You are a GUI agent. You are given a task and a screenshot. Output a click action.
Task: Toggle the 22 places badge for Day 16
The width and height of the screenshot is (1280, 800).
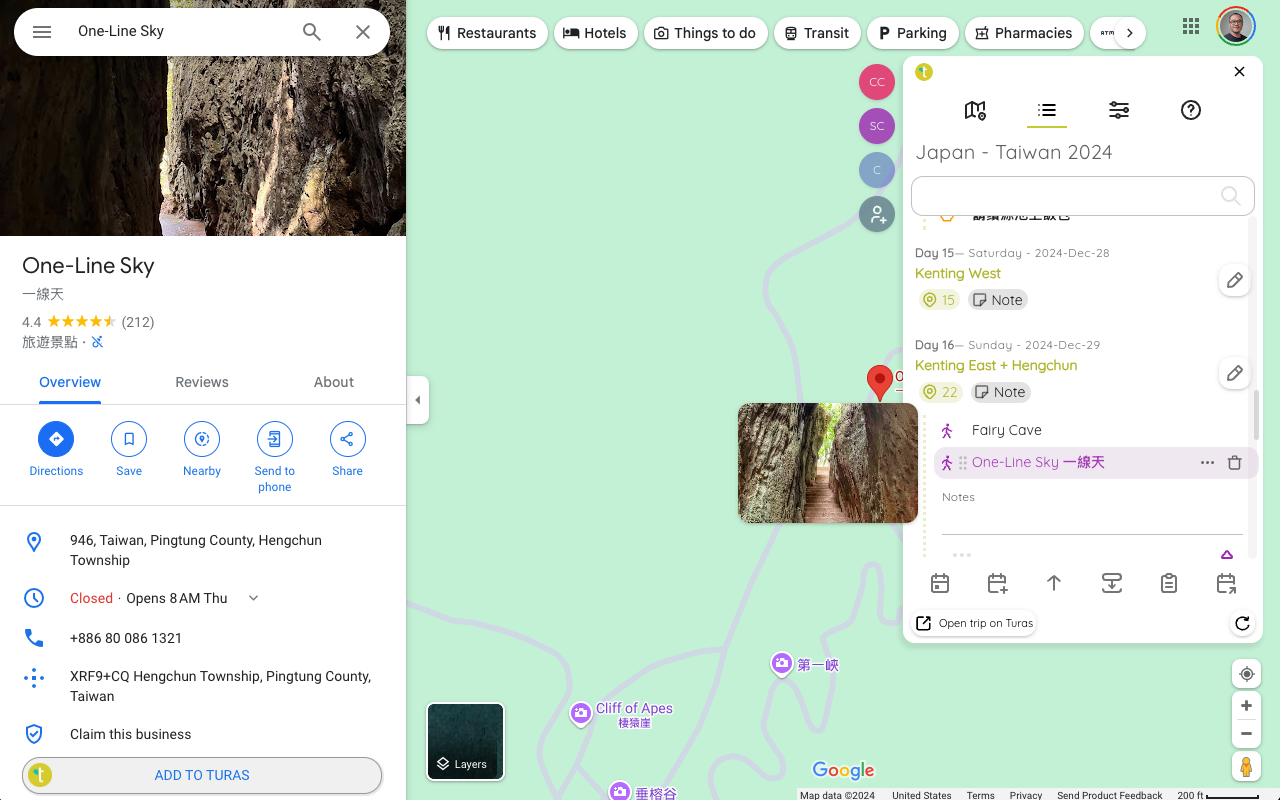(940, 392)
